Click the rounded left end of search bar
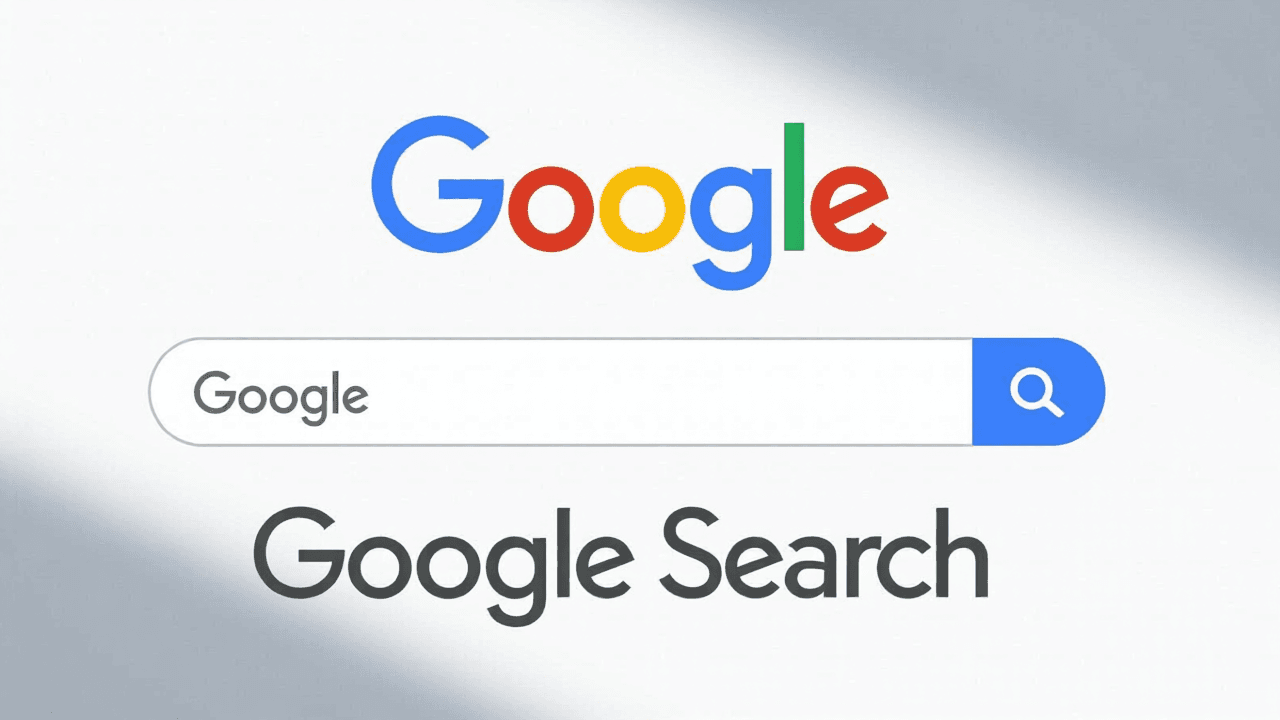This screenshot has width=1280, height=720. pyautogui.click(x=170, y=392)
